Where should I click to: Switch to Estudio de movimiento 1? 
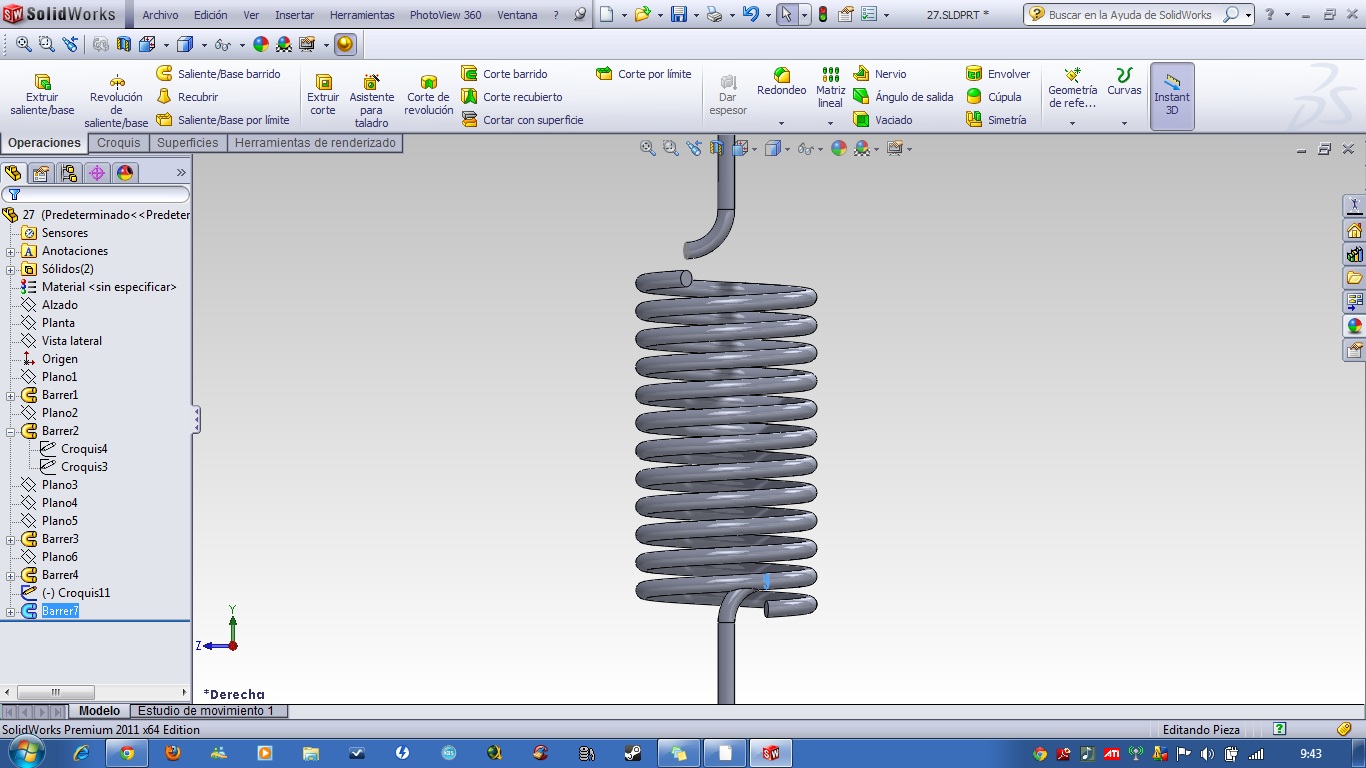(206, 711)
